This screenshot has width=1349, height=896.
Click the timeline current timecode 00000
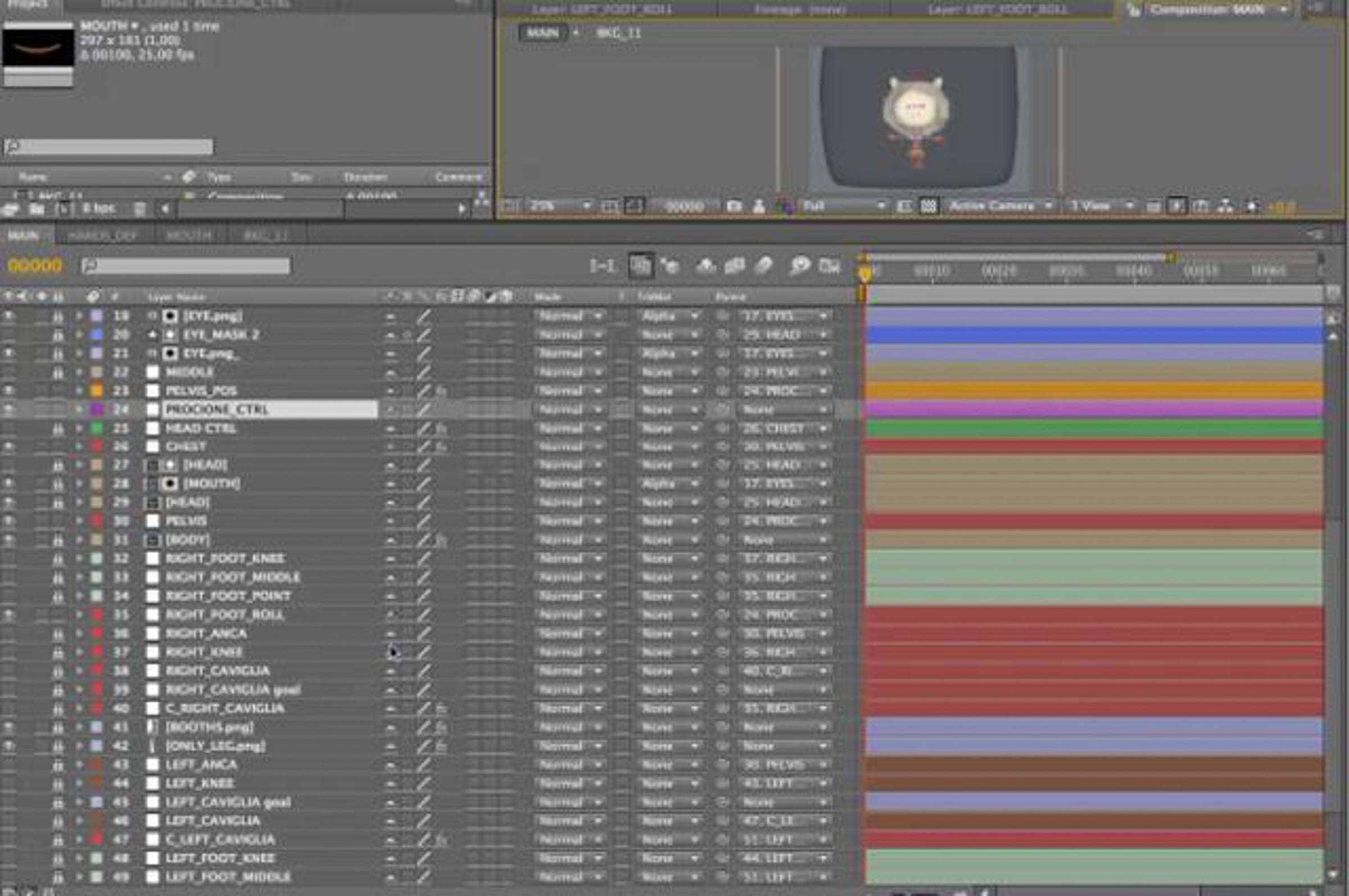pyautogui.click(x=34, y=266)
